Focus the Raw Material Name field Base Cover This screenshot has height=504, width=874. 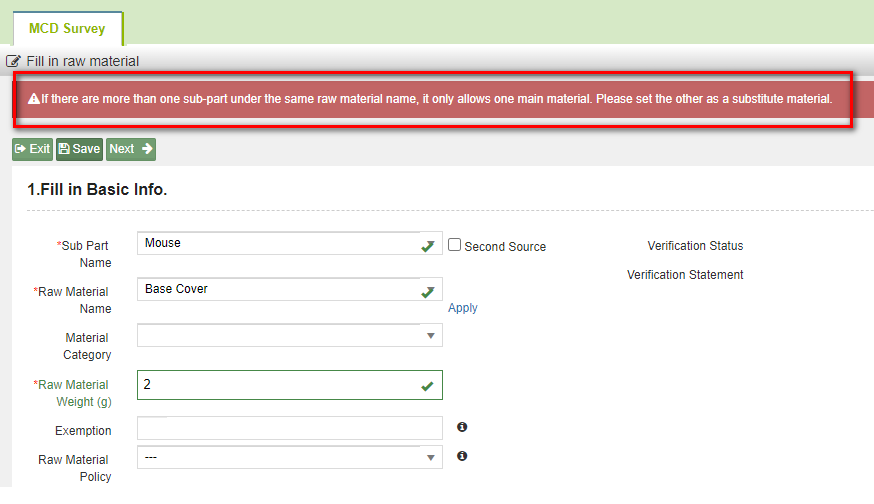tap(290, 289)
